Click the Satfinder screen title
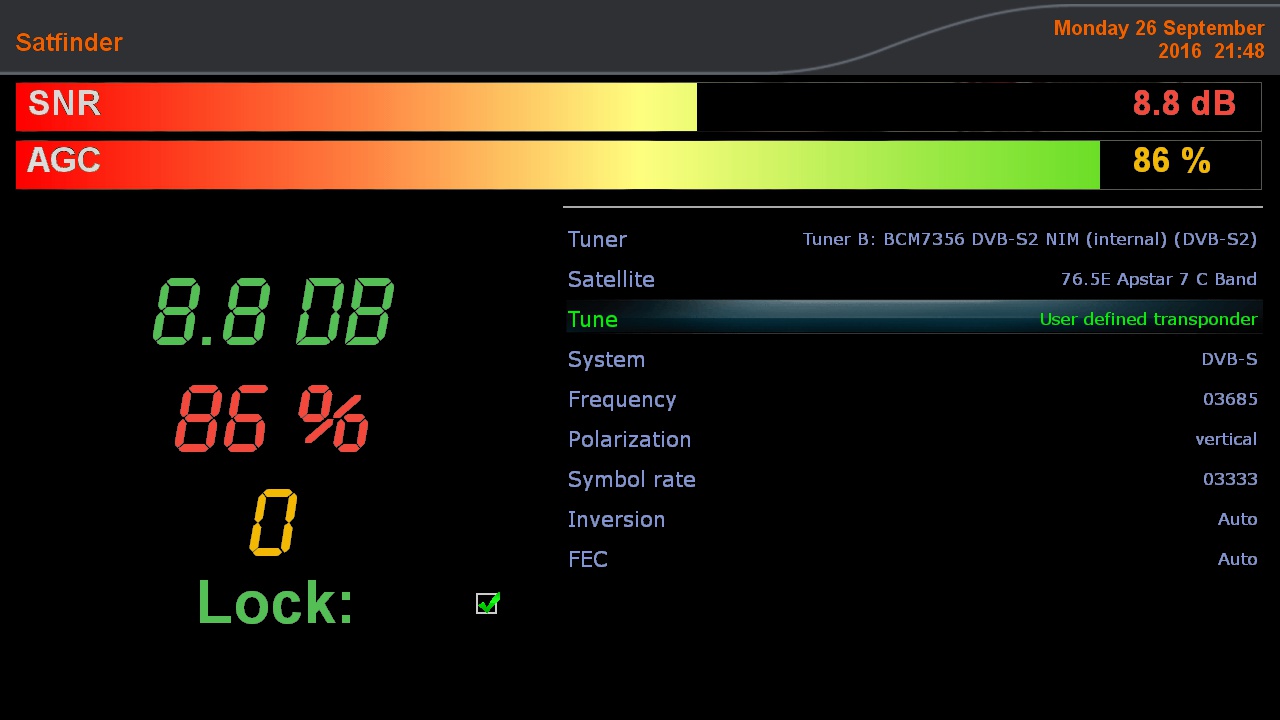The image size is (1280, 720). [x=69, y=42]
